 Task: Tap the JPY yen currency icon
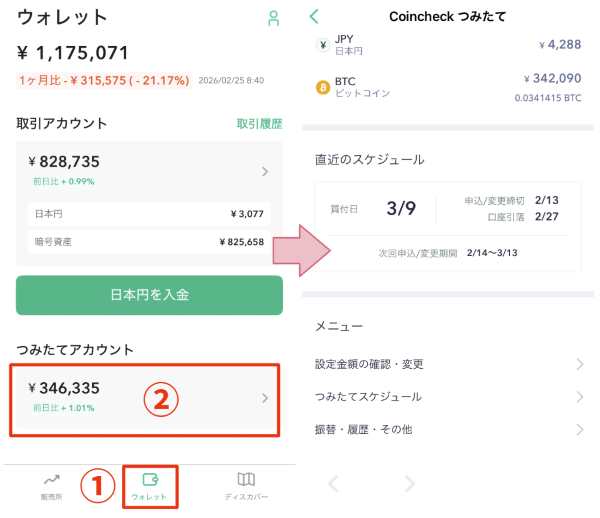click(323, 44)
